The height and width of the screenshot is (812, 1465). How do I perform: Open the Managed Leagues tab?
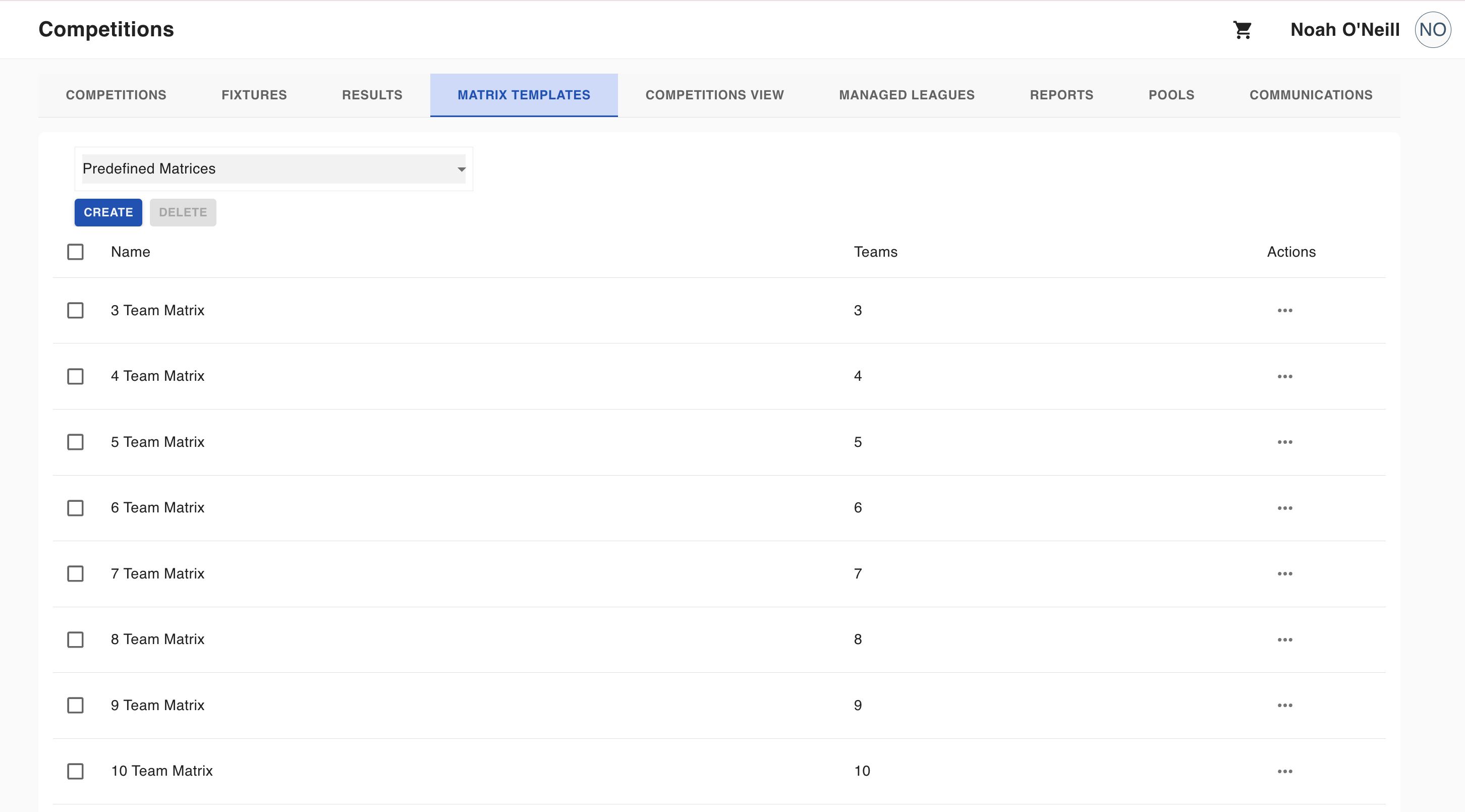tap(907, 95)
